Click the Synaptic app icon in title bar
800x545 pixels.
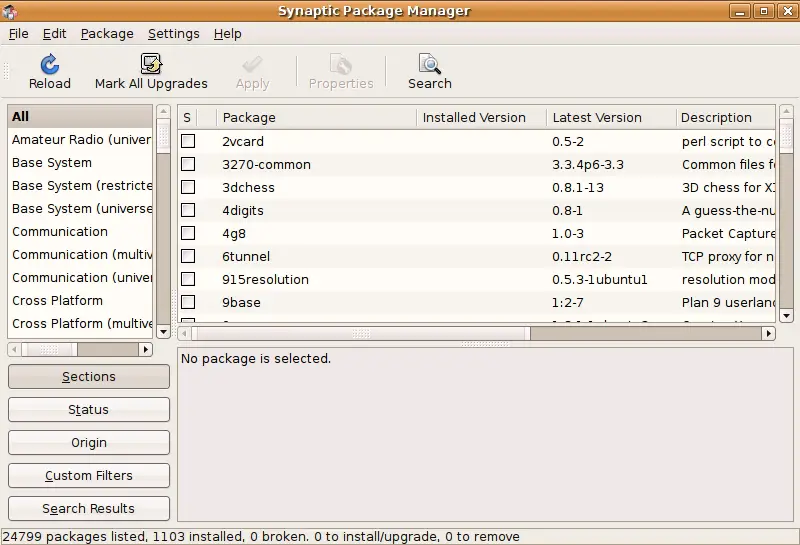click(x=10, y=11)
